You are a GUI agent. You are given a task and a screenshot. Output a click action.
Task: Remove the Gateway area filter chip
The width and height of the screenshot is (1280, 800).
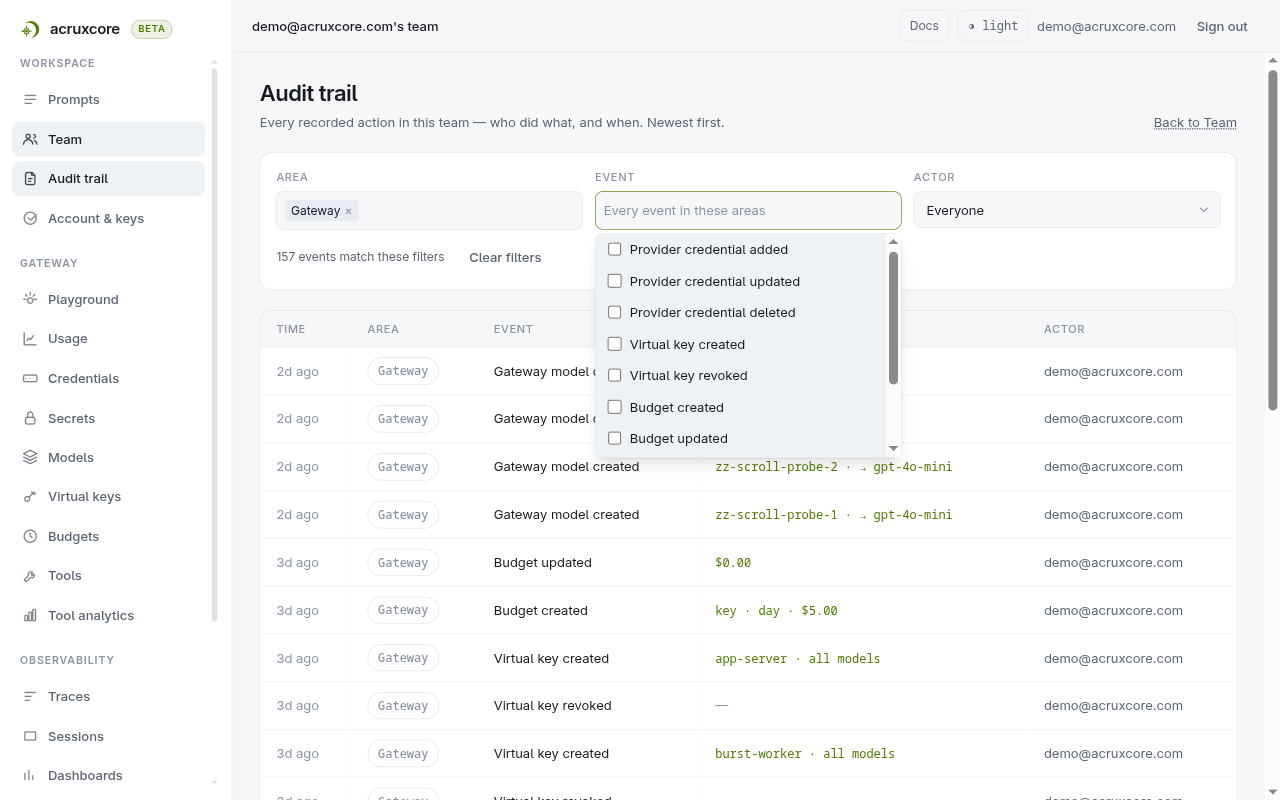click(x=348, y=211)
